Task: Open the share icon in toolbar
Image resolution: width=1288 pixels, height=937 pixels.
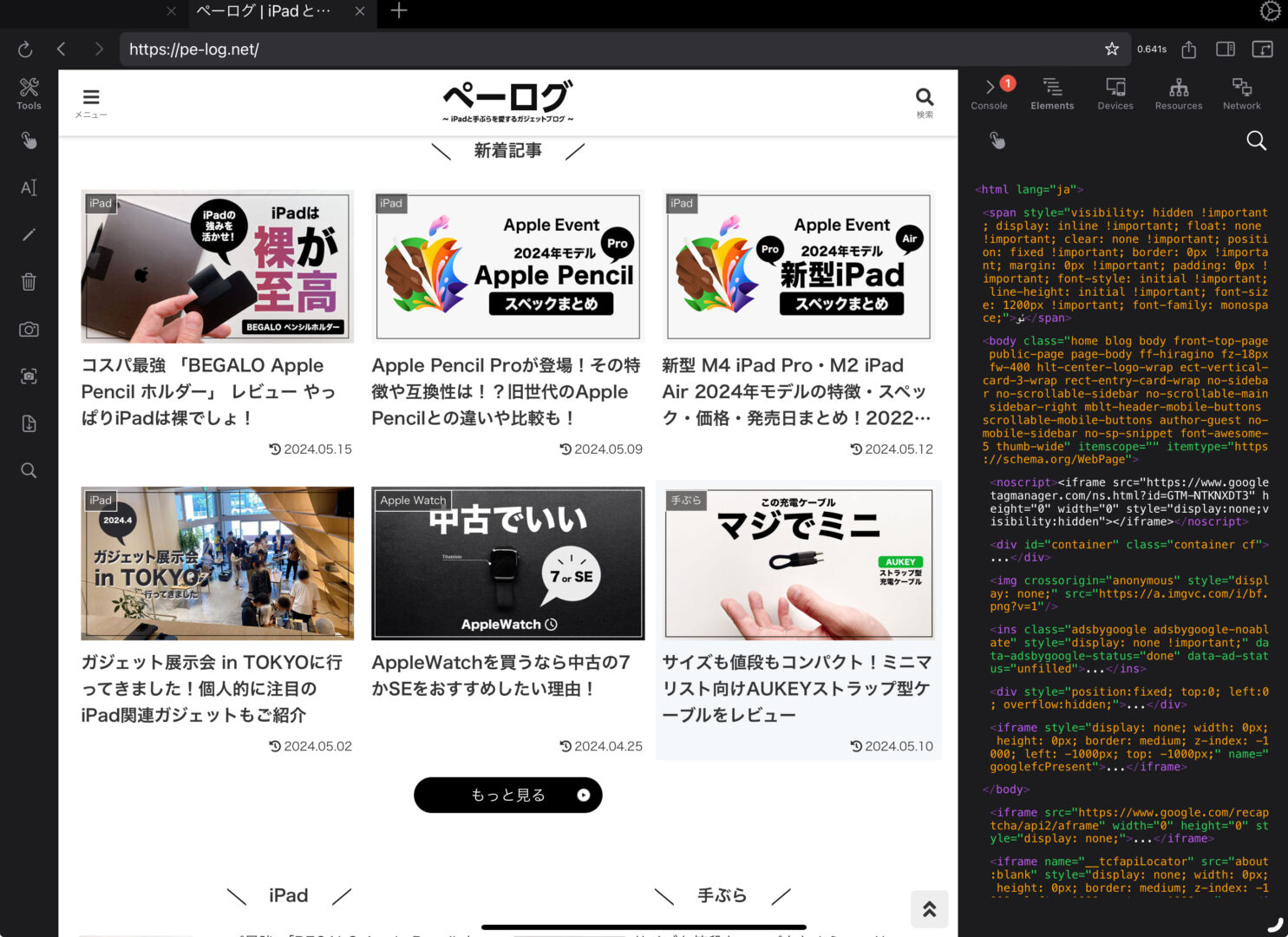Action: [x=1189, y=49]
